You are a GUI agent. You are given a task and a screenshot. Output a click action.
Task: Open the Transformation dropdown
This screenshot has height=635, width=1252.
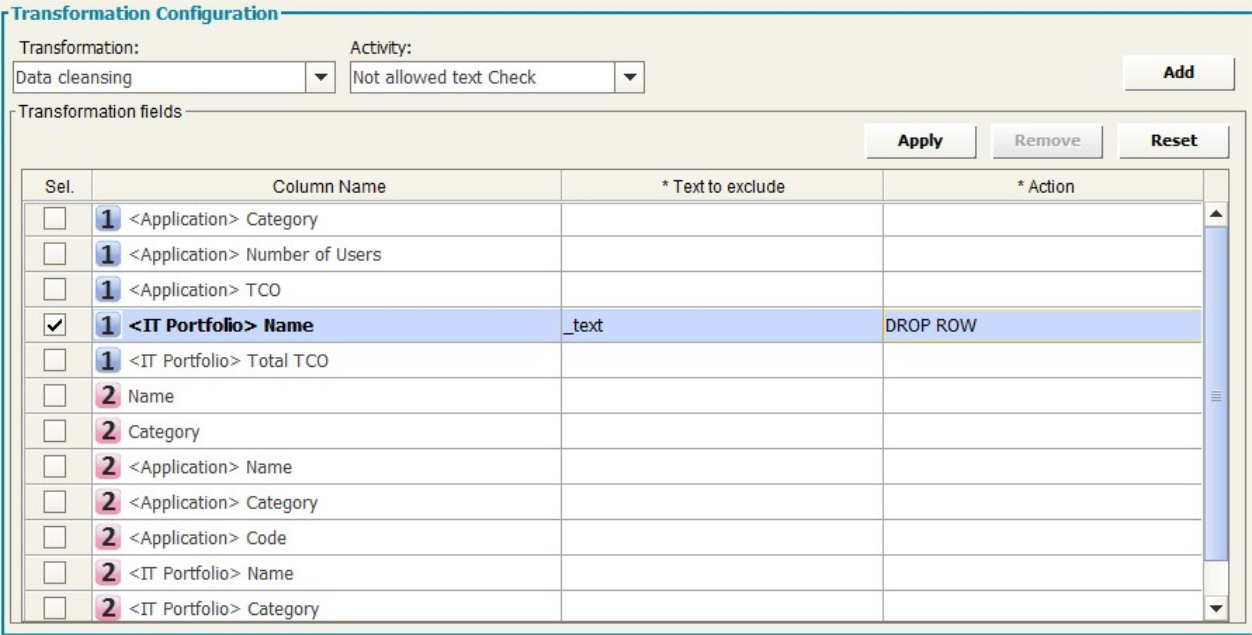[x=320, y=77]
